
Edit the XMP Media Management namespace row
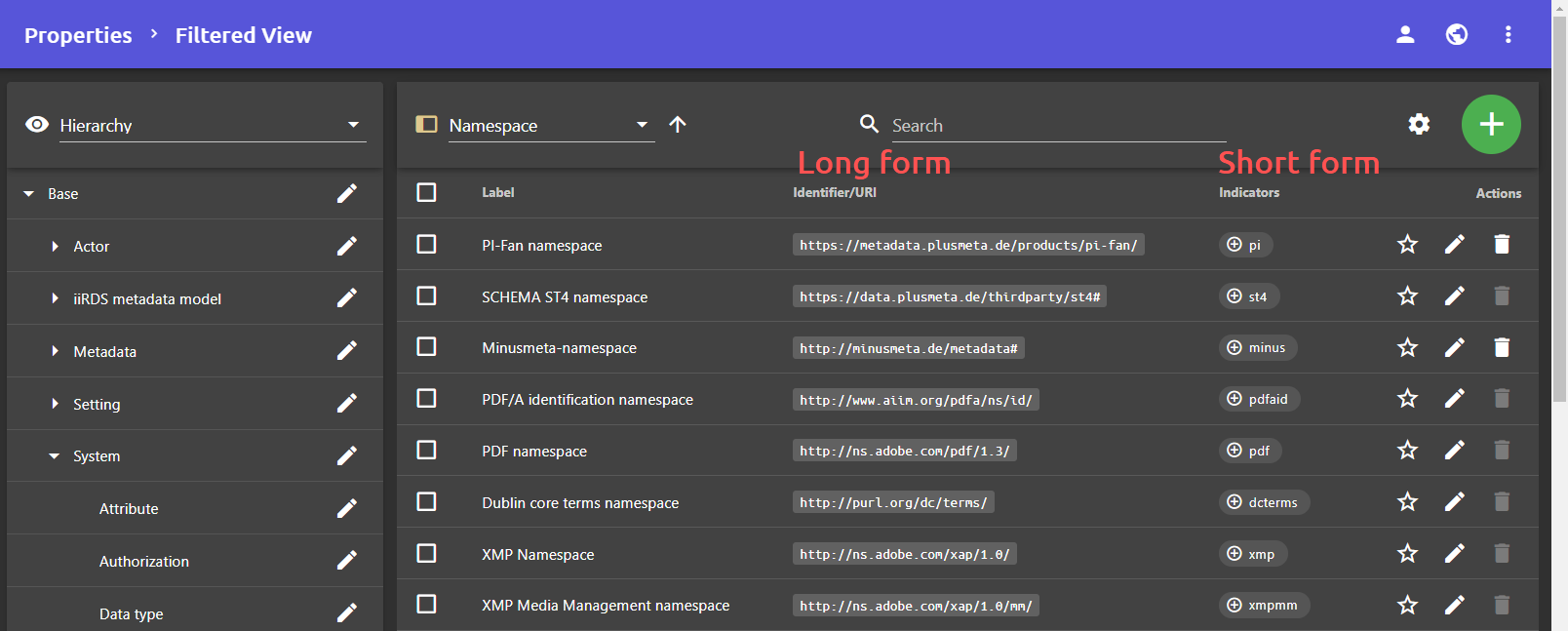[1454, 605]
